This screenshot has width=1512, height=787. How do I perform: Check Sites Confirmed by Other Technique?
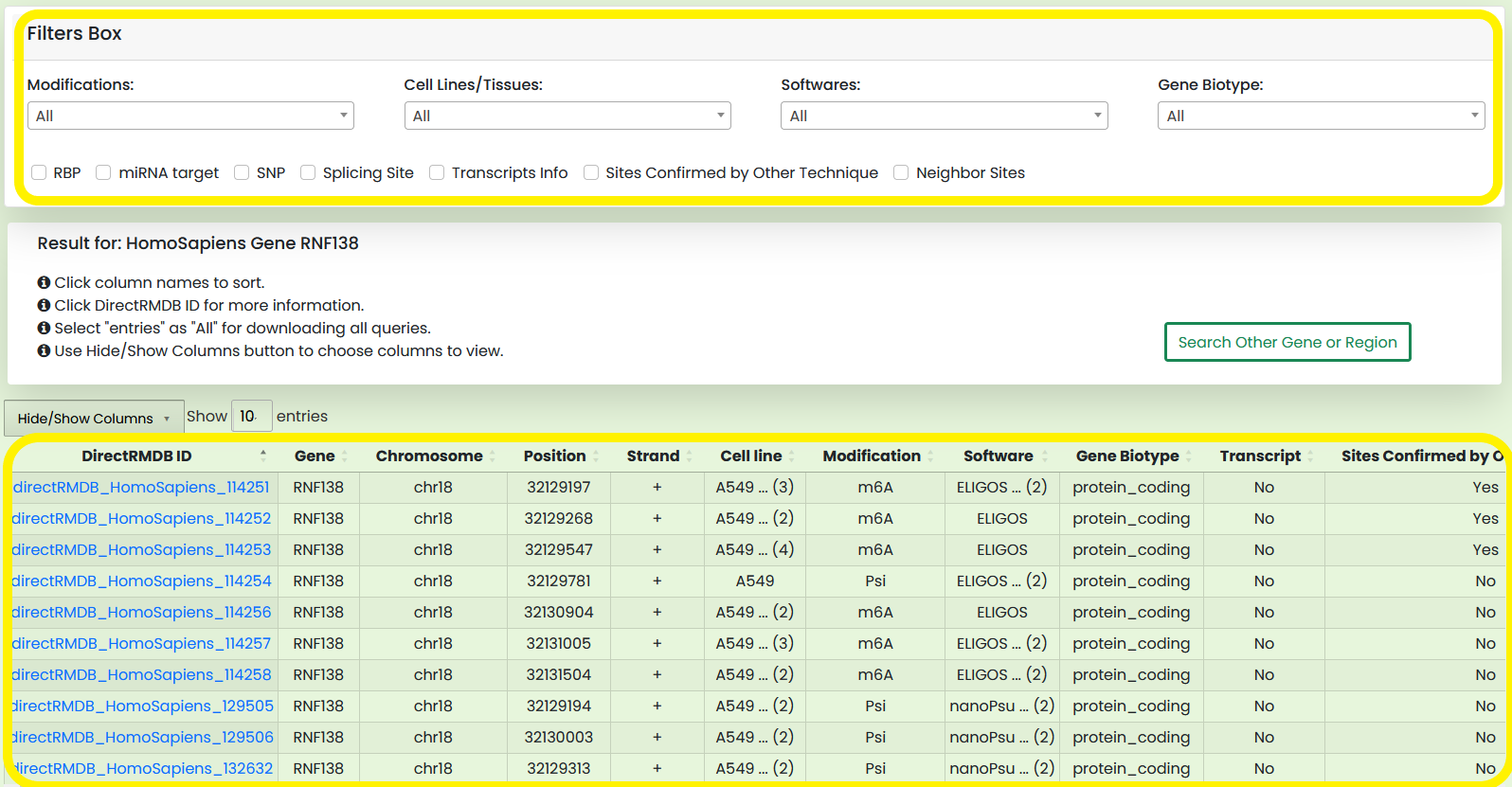coord(591,172)
